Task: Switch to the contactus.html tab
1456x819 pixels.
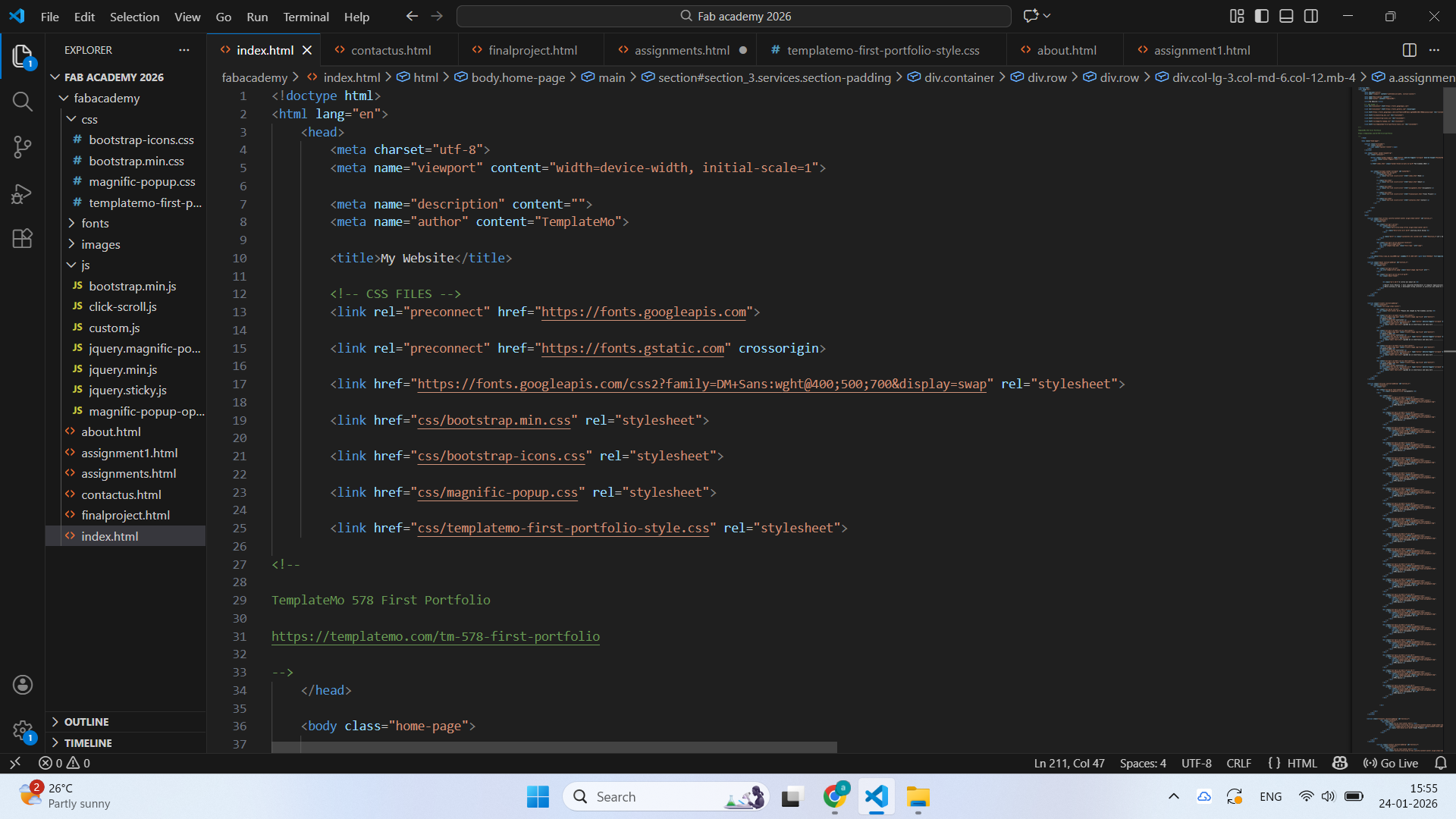Action: [390, 50]
